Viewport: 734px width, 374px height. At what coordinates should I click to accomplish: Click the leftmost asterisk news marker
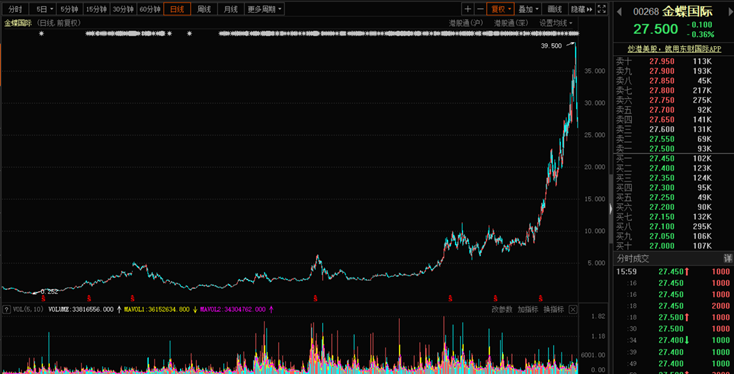click(41, 33)
